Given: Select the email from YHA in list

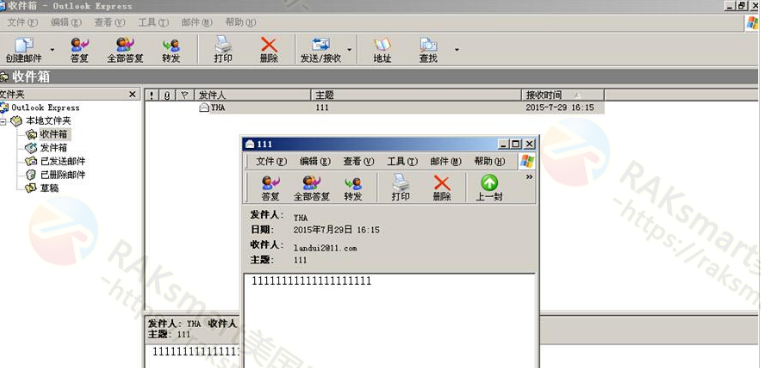Looking at the screenshot, I should (375, 108).
